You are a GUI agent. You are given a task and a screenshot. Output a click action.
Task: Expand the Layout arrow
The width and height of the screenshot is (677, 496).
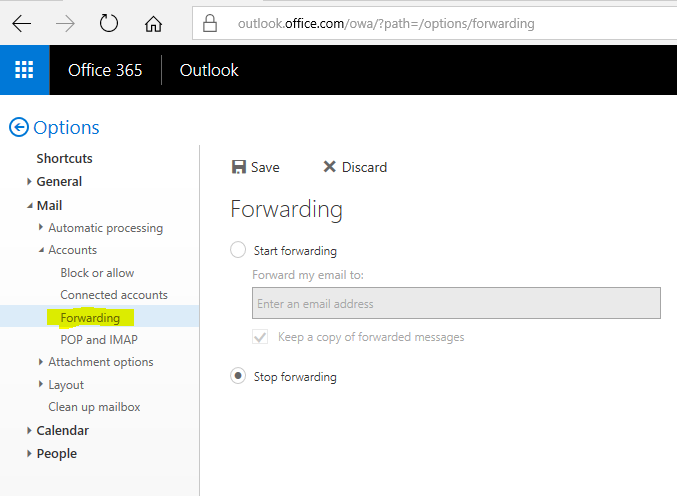41,384
